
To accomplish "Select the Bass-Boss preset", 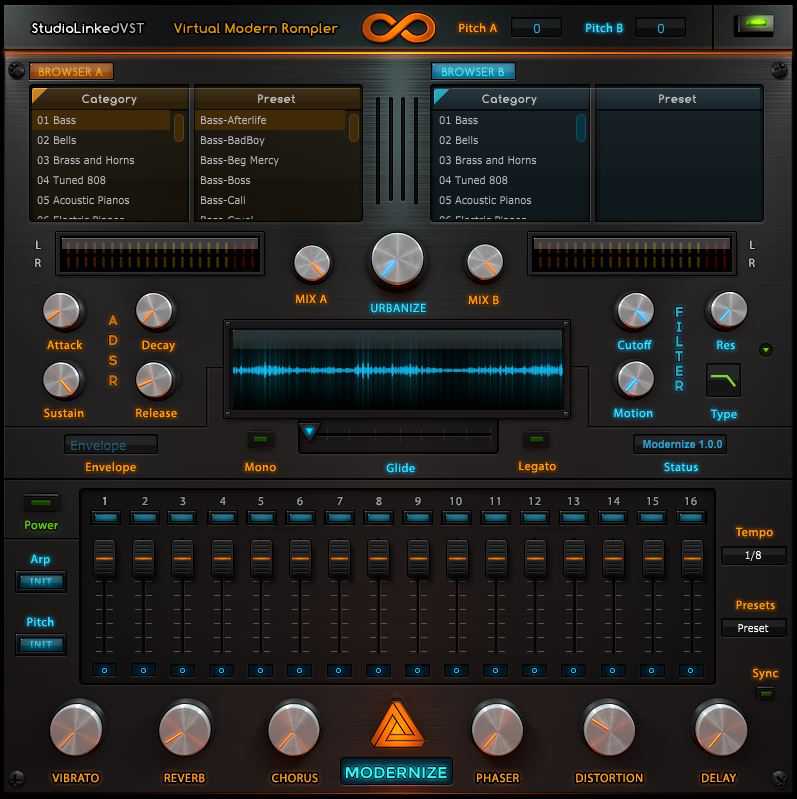I will 271,180.
